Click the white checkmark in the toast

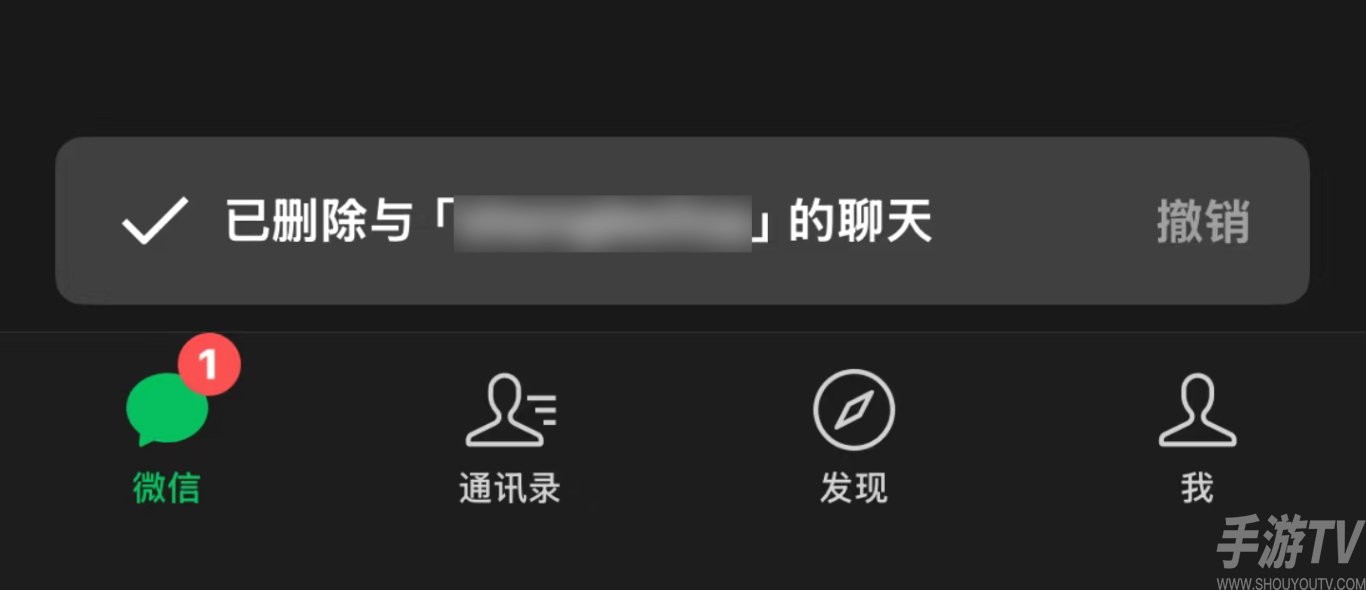(155, 221)
